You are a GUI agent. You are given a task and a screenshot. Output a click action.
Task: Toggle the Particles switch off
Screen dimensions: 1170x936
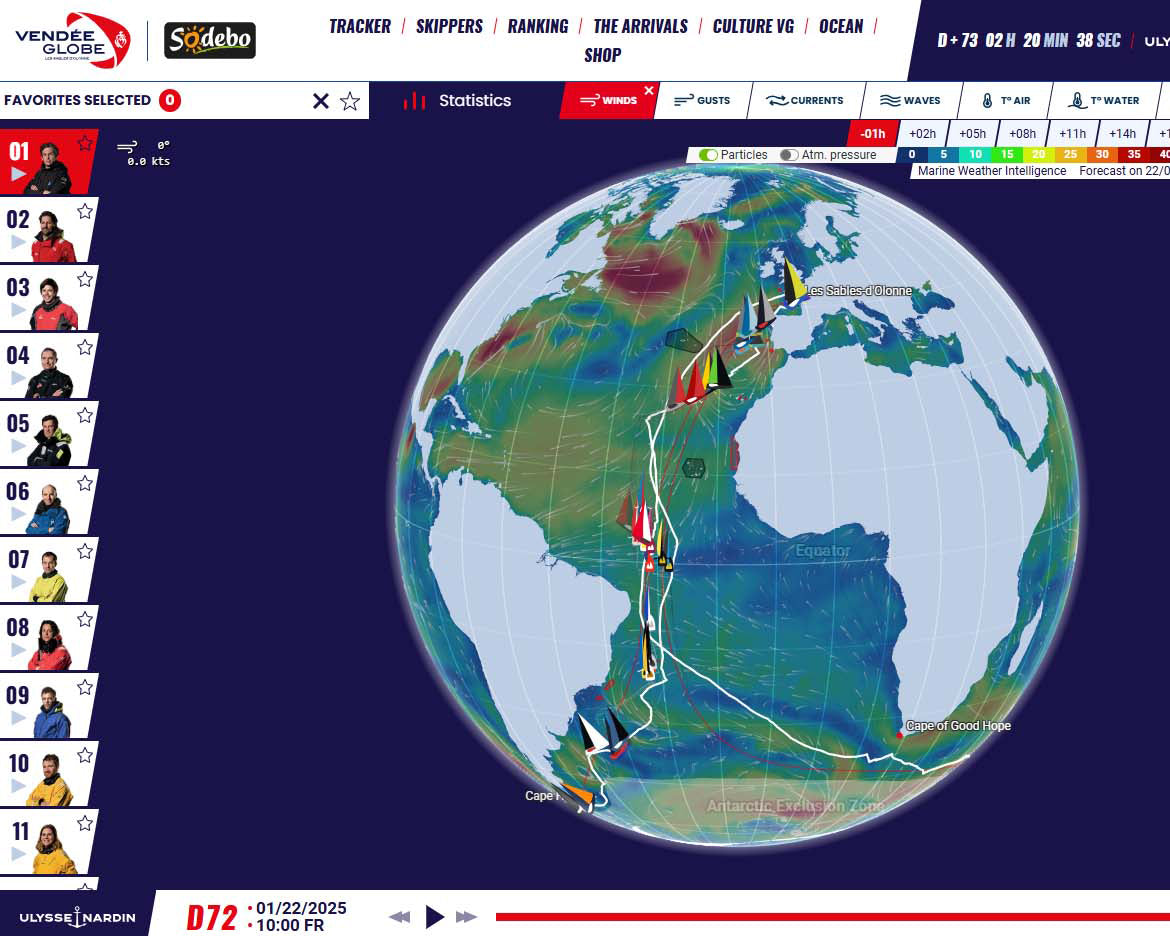709,155
